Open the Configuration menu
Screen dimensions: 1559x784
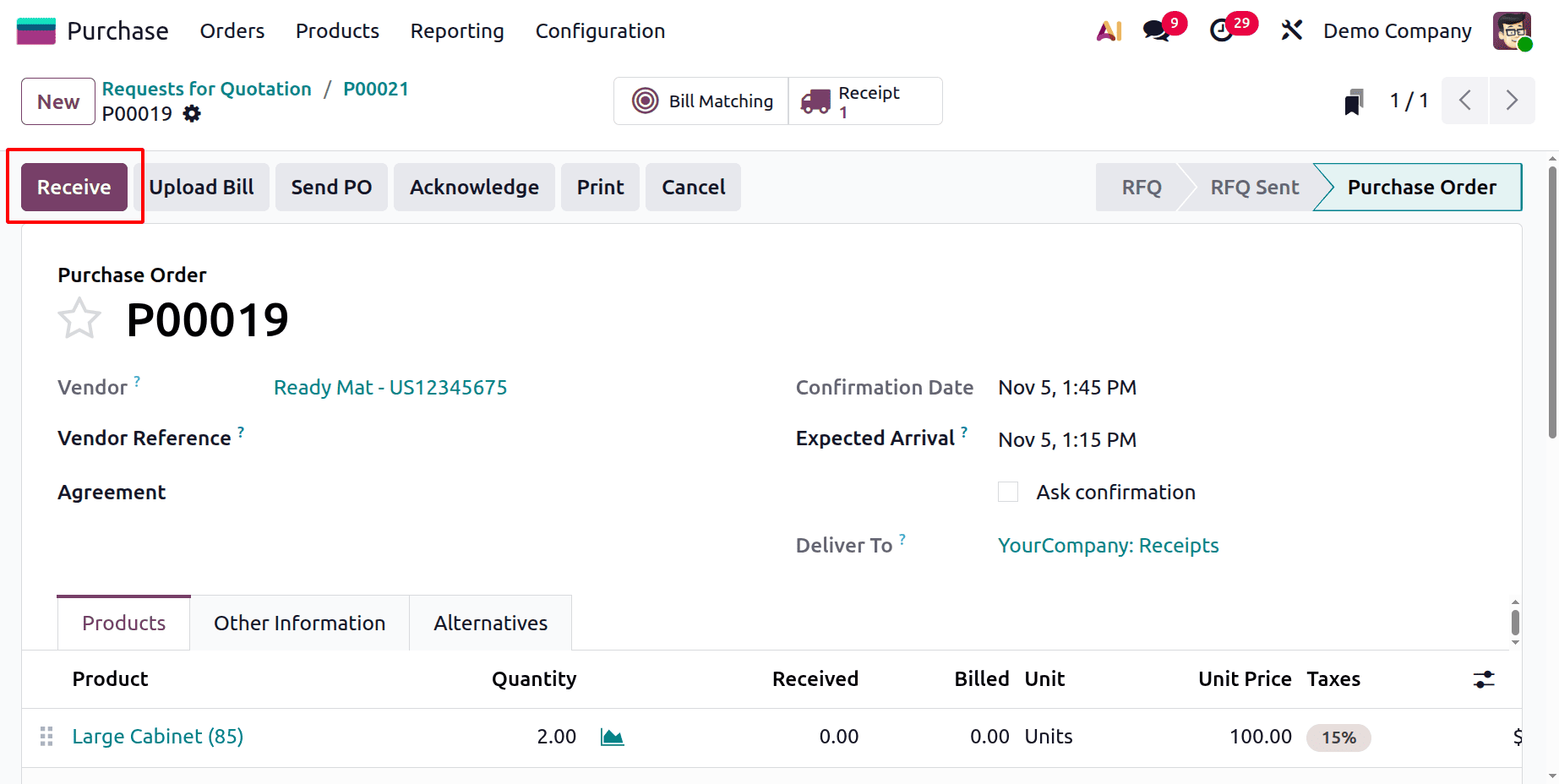[599, 30]
